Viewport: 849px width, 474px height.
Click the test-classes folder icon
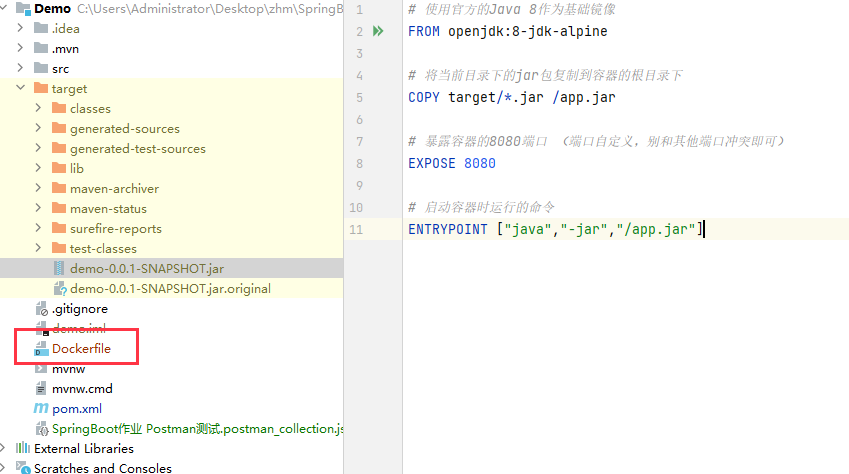click(59, 249)
